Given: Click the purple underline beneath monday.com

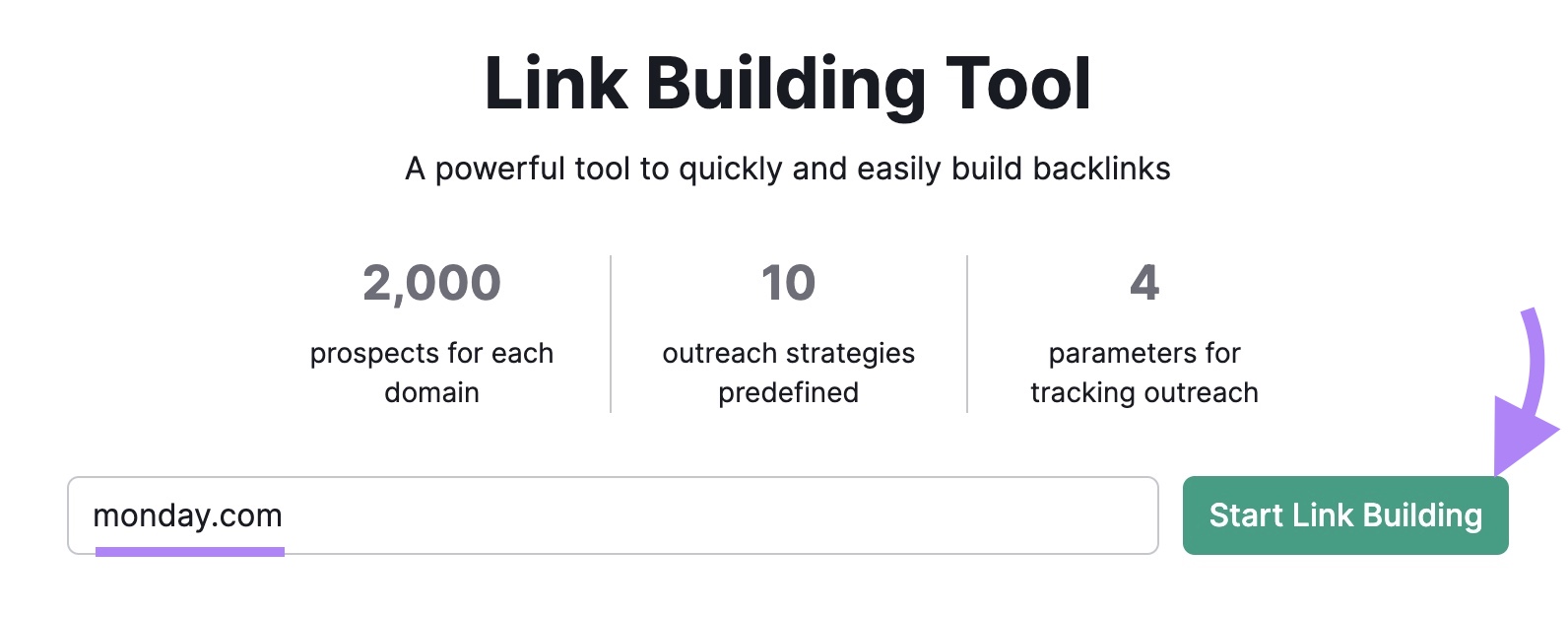Looking at the screenshot, I should (x=189, y=552).
